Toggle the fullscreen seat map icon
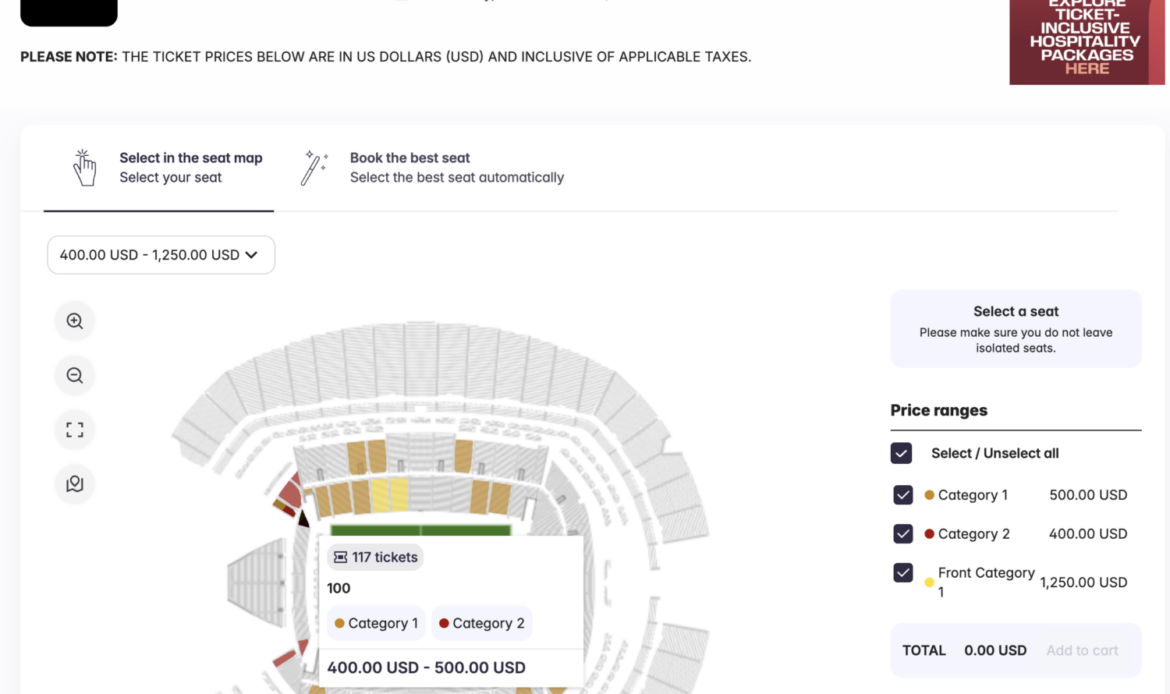This screenshot has width=1170, height=694. pos(75,430)
